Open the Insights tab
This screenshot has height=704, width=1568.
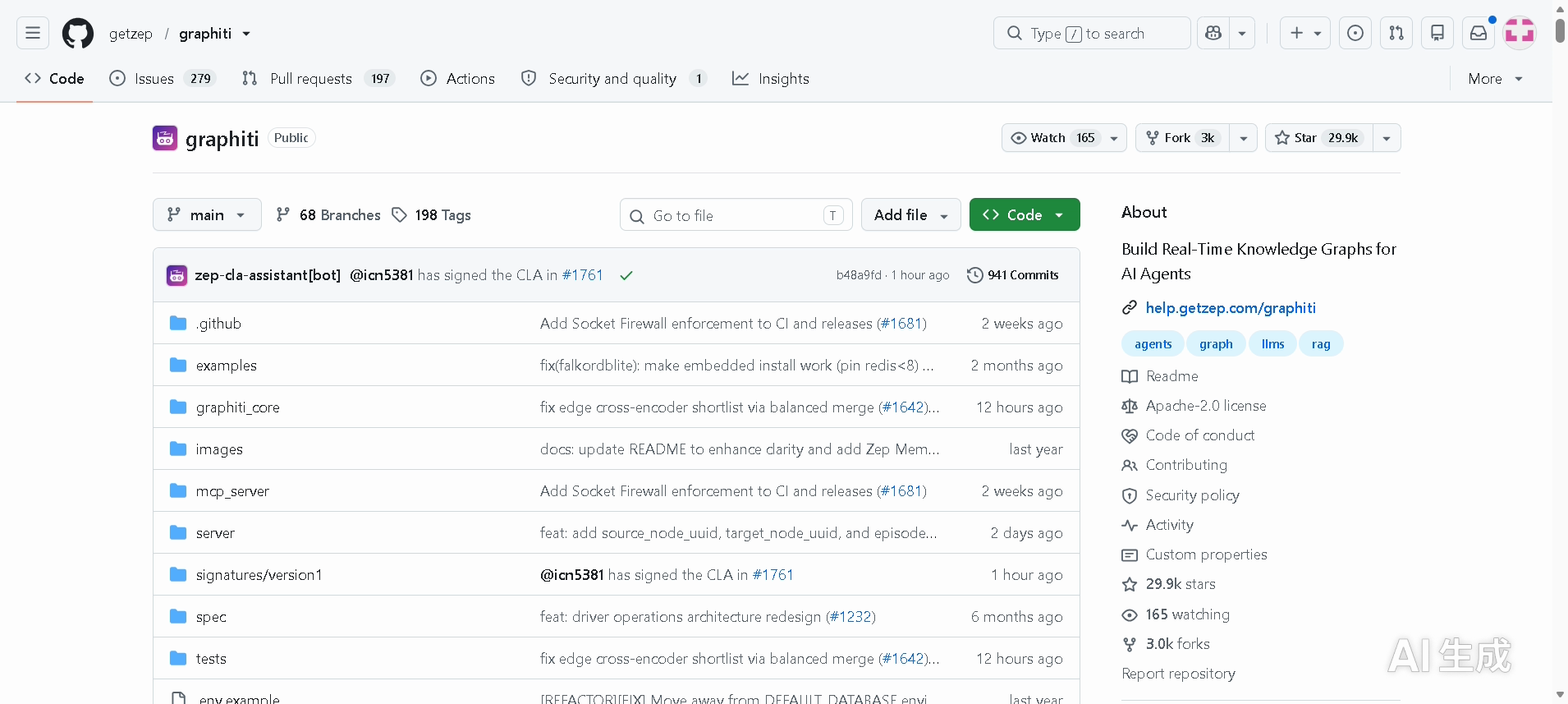(x=771, y=79)
